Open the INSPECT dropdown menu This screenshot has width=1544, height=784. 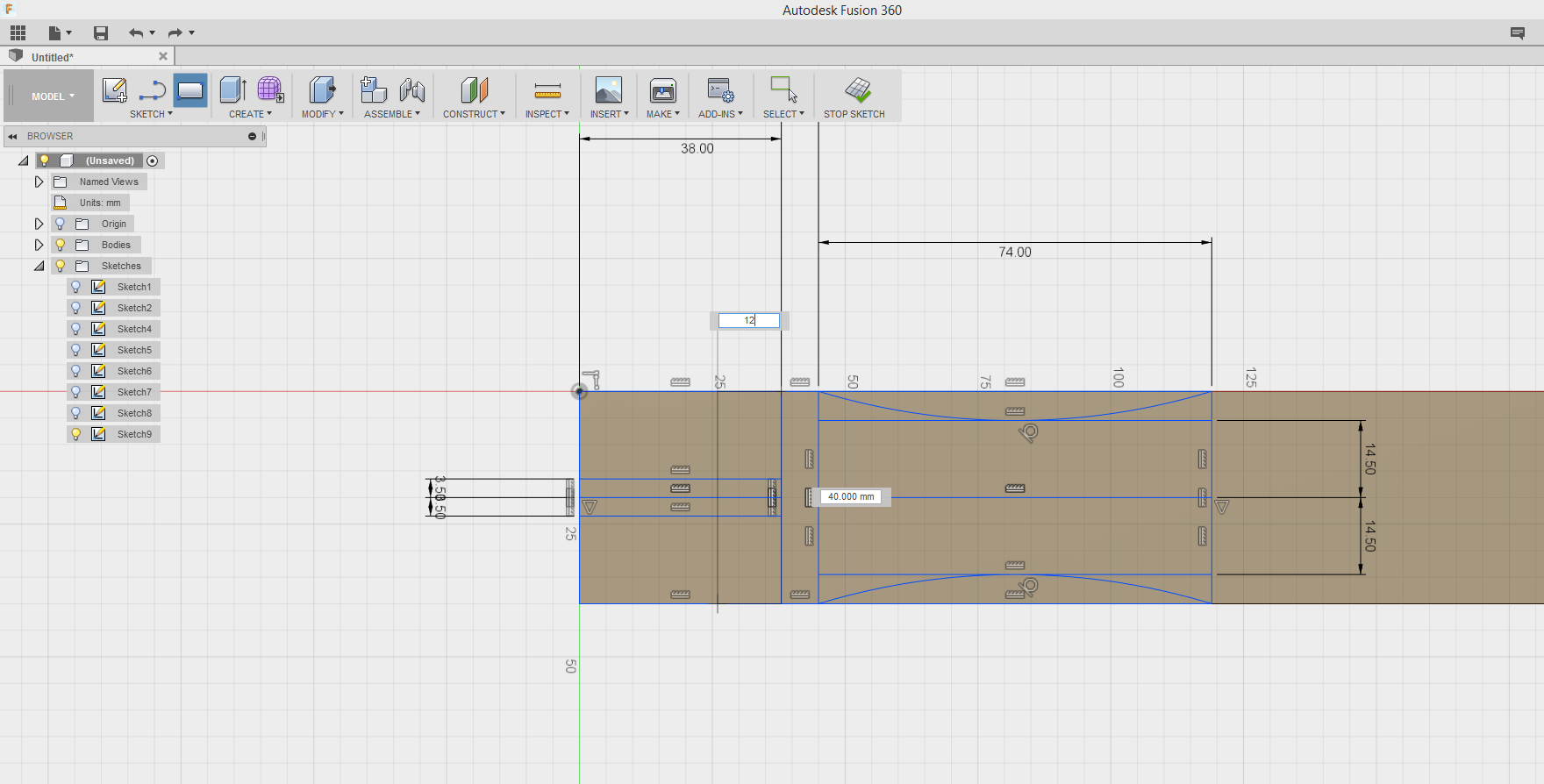point(547,114)
